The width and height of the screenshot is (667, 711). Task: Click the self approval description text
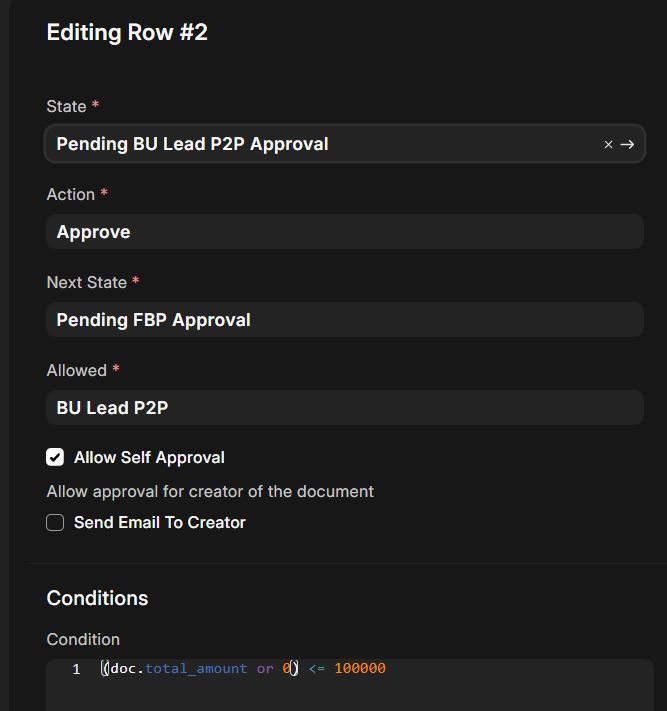210,492
